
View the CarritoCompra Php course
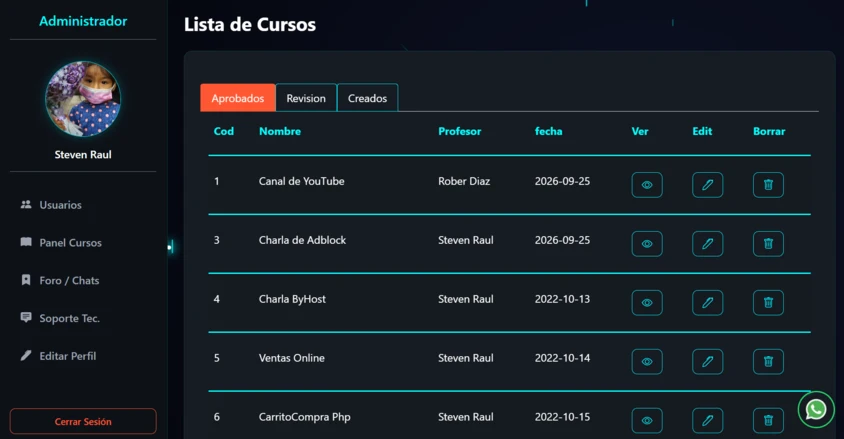pos(647,421)
